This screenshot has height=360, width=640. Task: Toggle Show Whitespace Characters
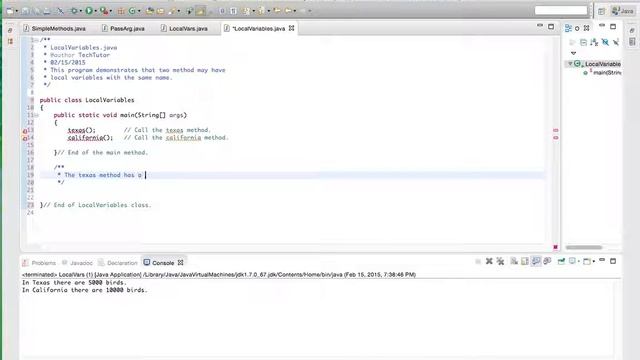click(x=233, y=11)
